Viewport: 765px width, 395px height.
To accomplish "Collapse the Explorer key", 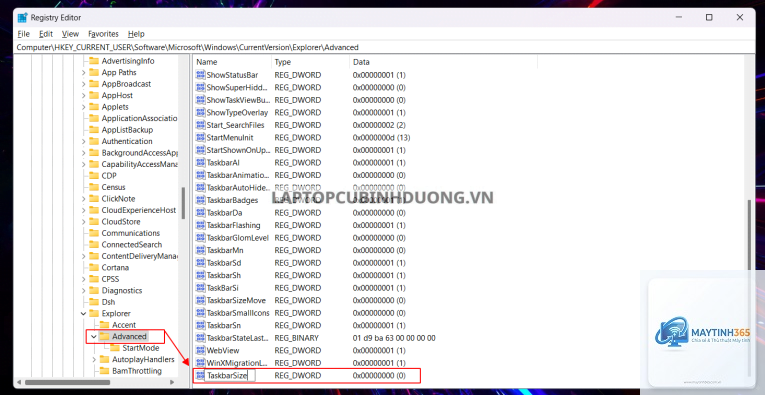I will 83,314.
